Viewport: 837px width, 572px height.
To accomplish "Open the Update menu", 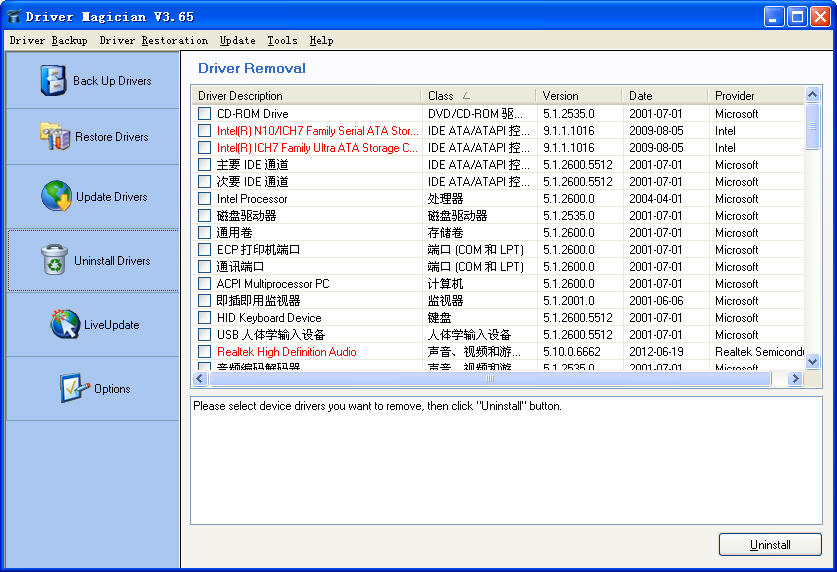I will click(x=238, y=41).
